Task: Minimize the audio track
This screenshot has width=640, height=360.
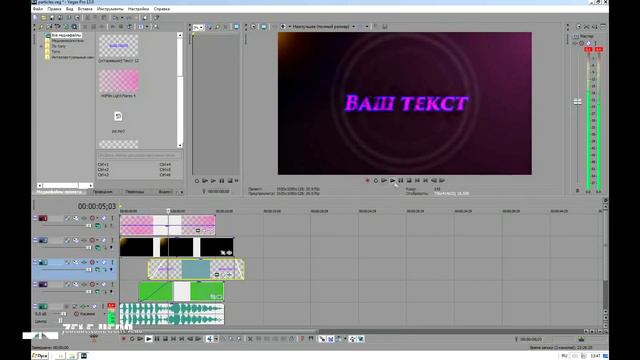Action: point(35,306)
